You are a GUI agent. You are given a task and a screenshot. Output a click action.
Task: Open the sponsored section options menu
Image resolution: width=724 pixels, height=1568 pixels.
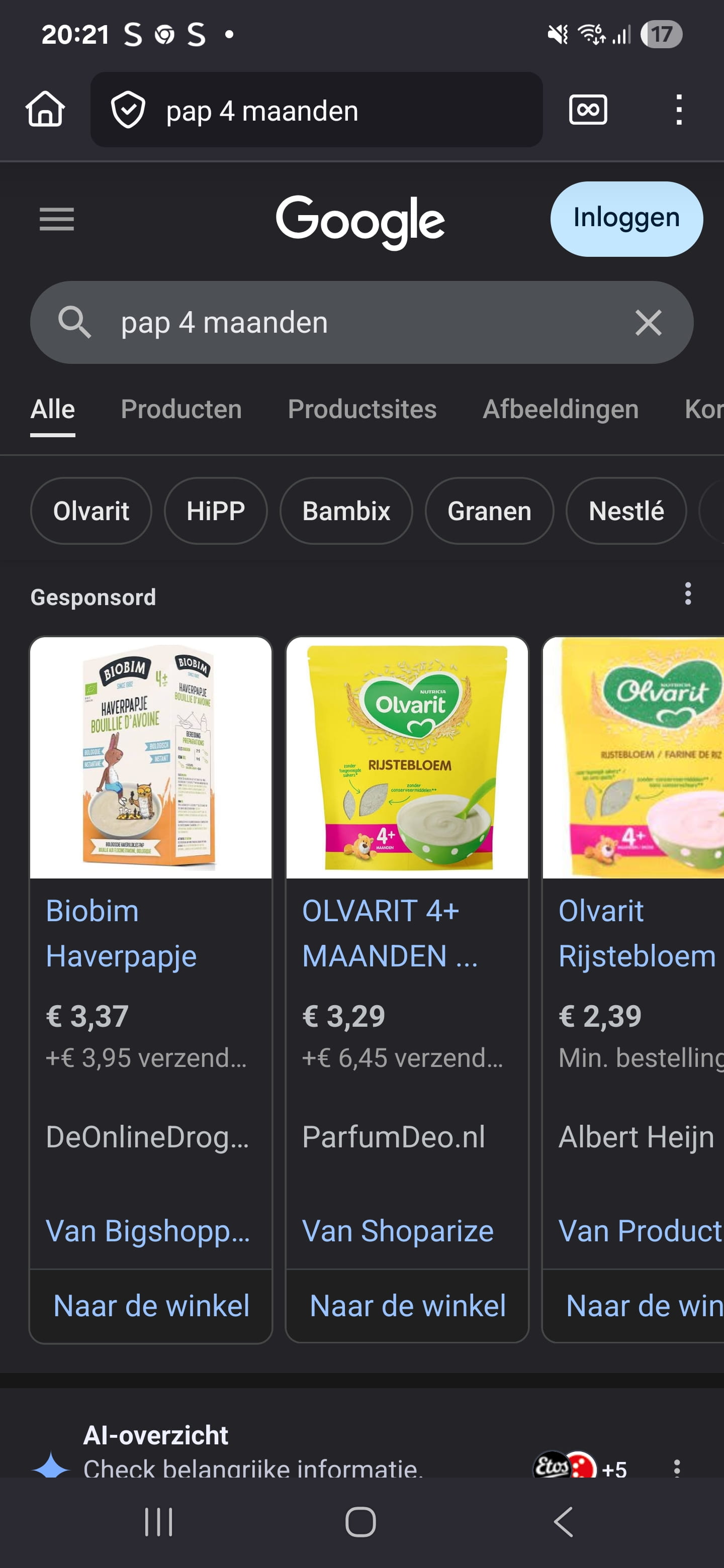click(687, 594)
